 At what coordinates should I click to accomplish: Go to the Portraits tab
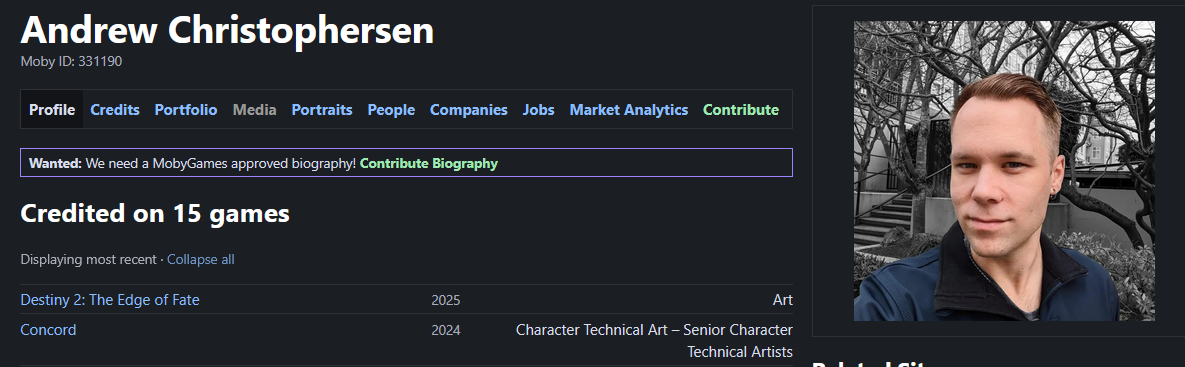pyautogui.click(x=322, y=109)
